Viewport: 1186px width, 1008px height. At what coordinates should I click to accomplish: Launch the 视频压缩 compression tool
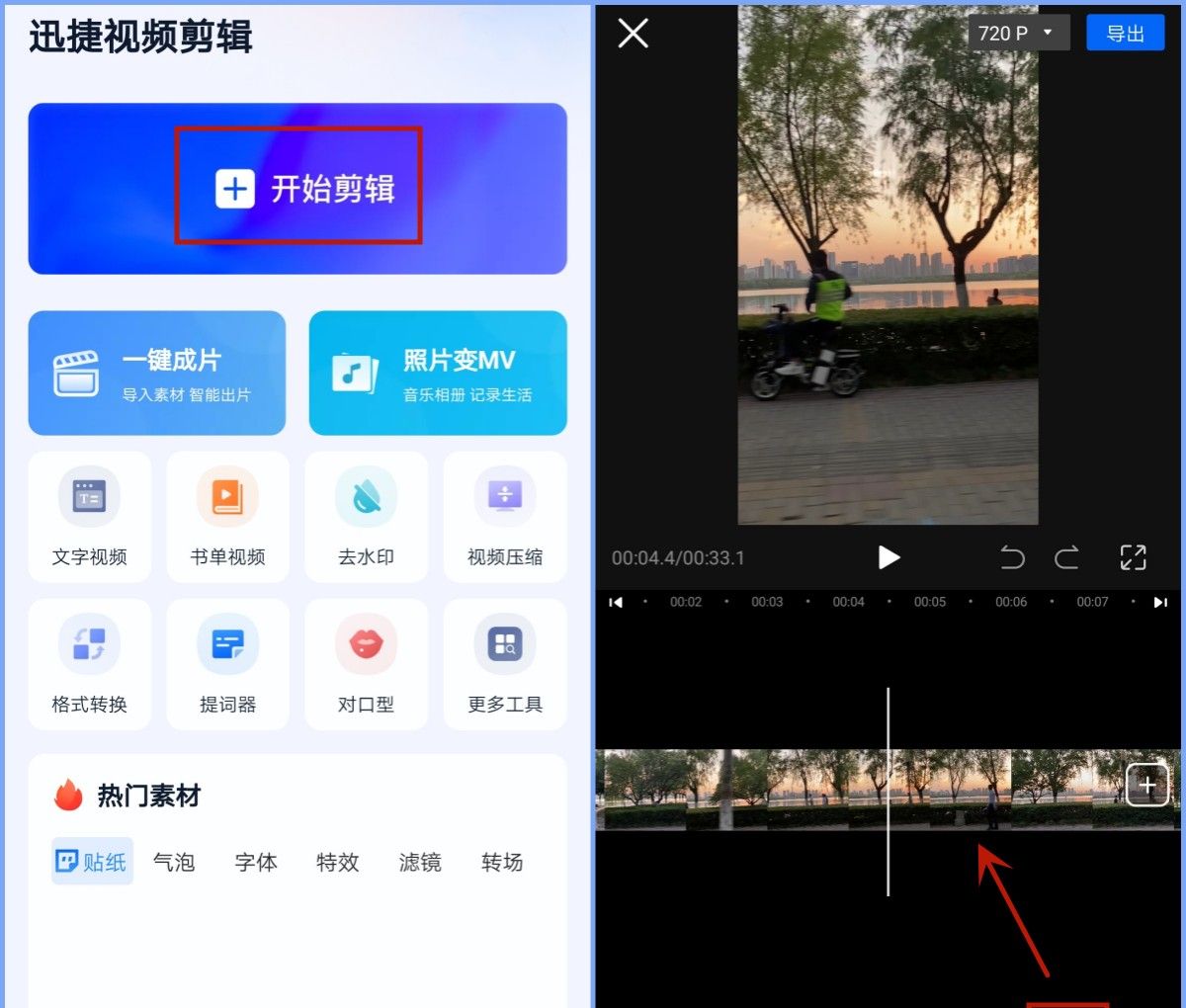coord(504,516)
